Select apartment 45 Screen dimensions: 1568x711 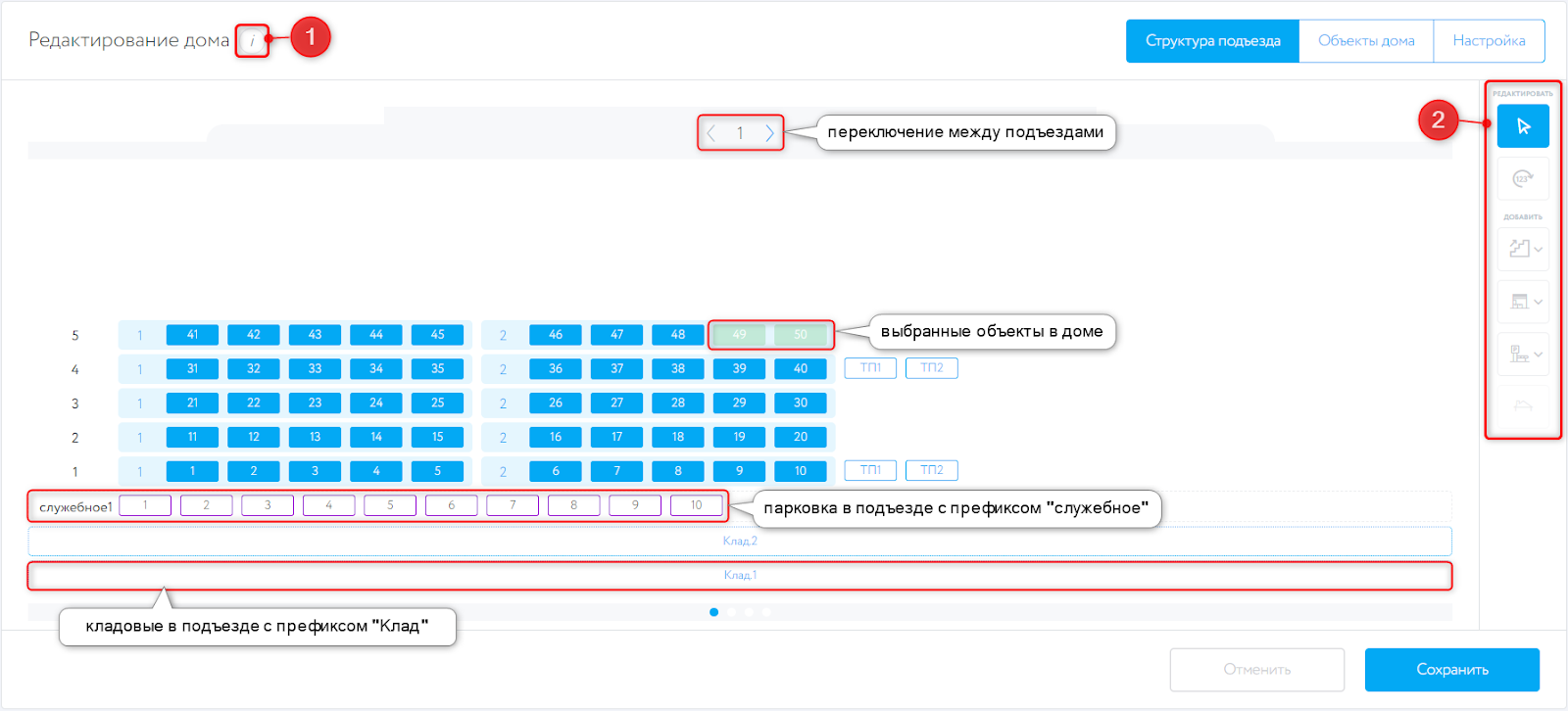coord(437,335)
